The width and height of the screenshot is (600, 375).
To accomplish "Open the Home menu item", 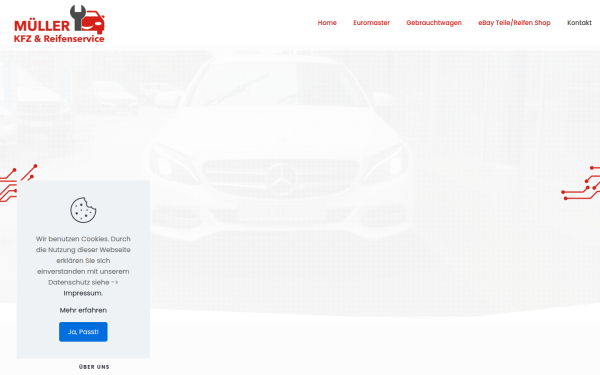I will click(327, 23).
